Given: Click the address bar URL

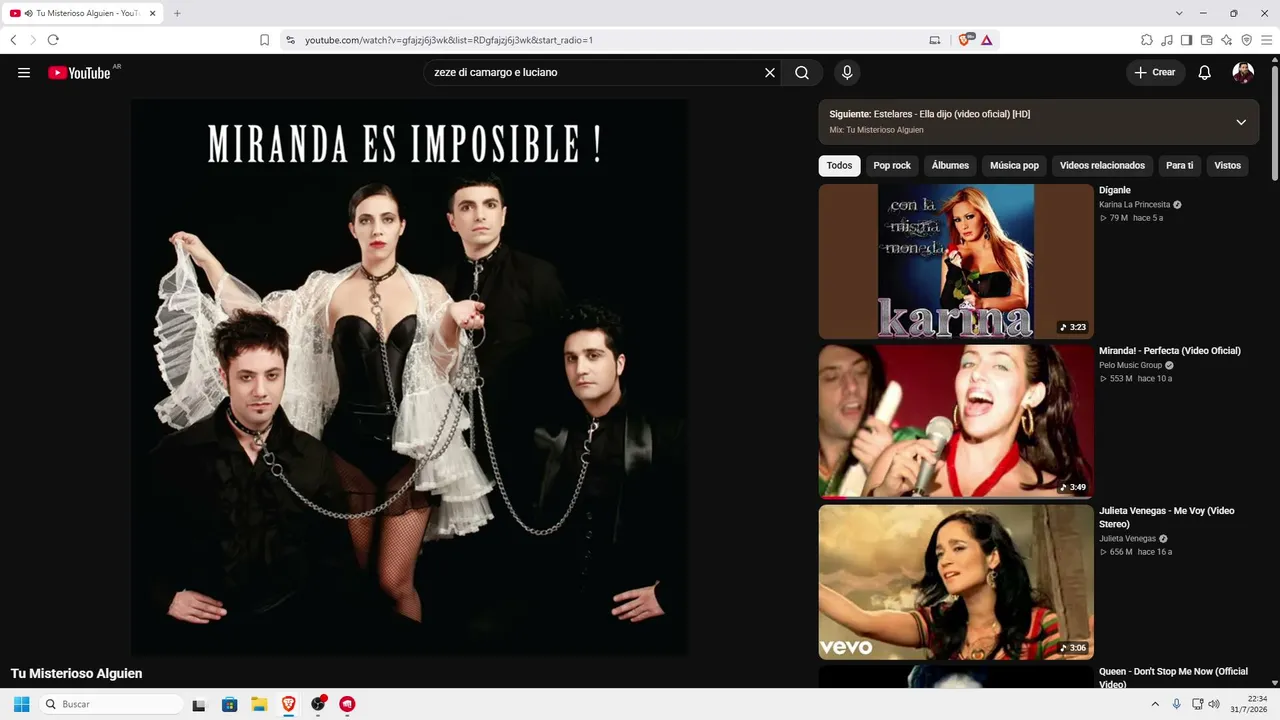Looking at the screenshot, I should 449,40.
